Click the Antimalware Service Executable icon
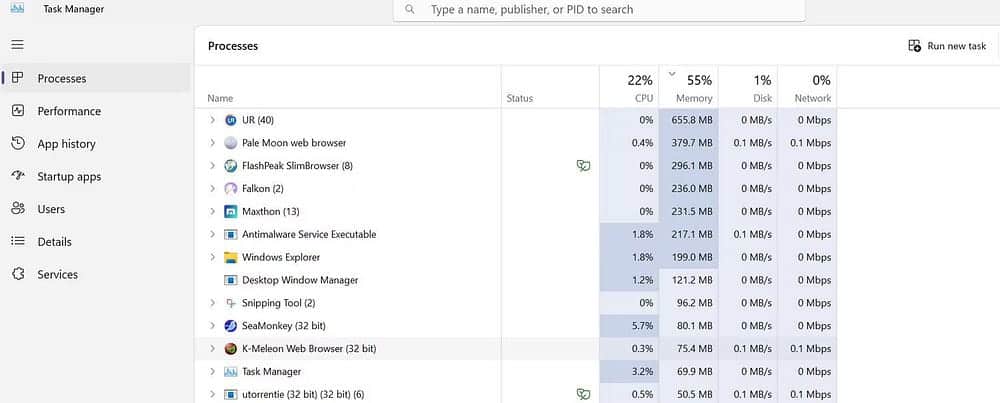1000x403 pixels. (231, 235)
